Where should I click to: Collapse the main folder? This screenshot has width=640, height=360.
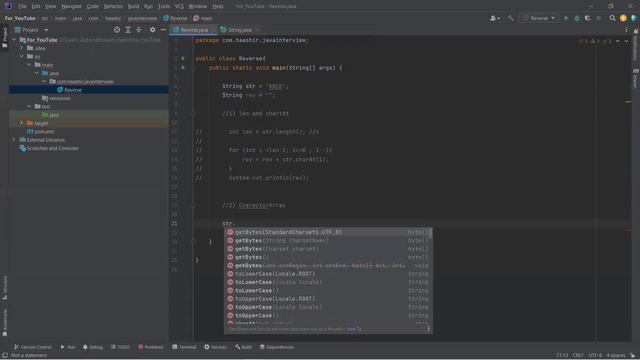(x=29, y=65)
